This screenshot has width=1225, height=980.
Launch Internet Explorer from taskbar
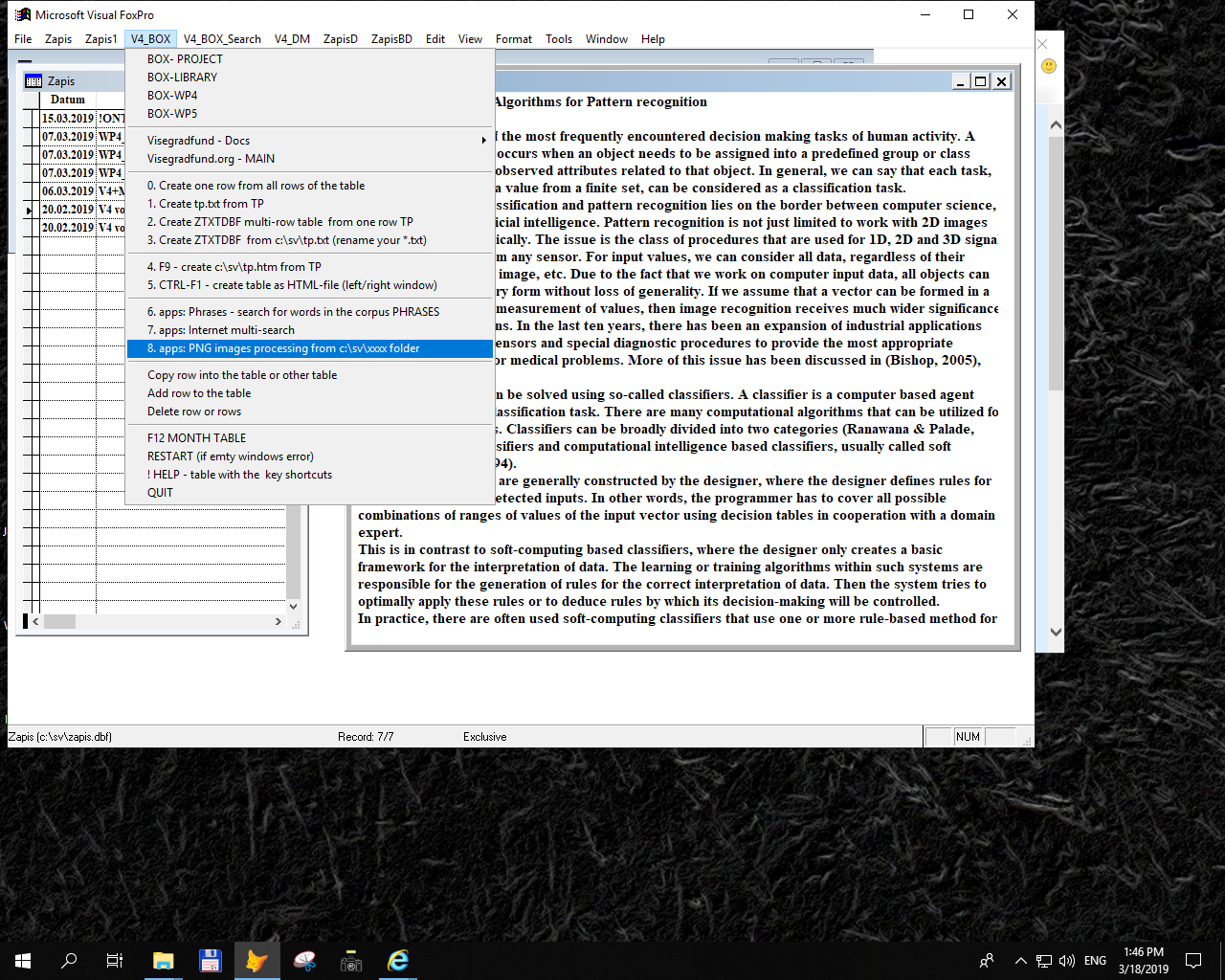click(398, 961)
